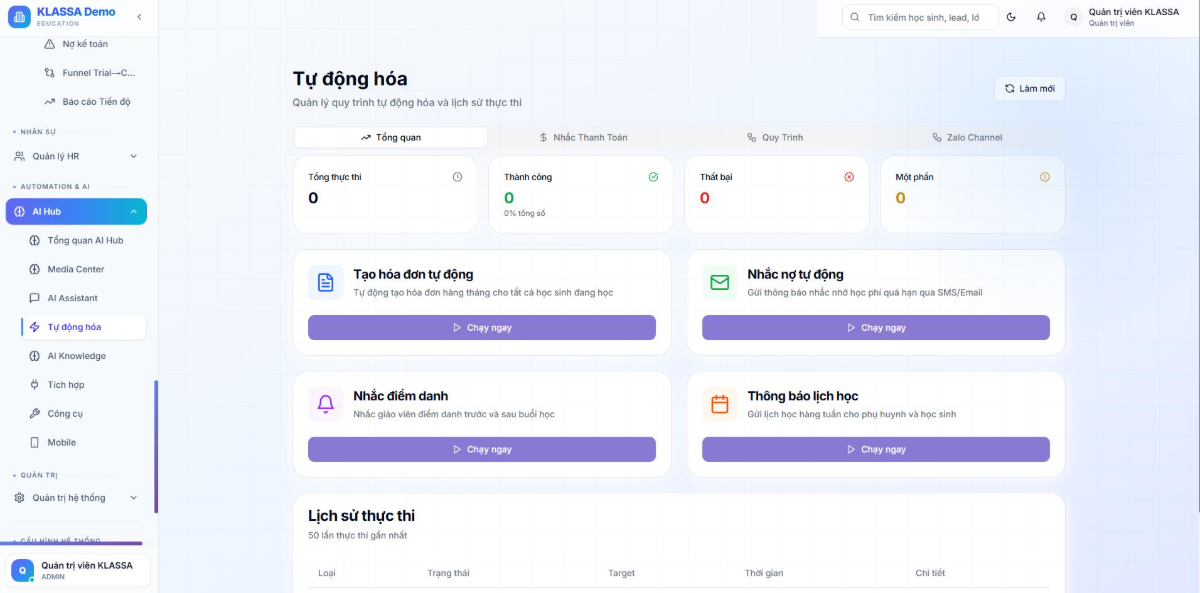Collapse sidebar with chevron icon
The image size is (1200, 593).
tap(139, 17)
